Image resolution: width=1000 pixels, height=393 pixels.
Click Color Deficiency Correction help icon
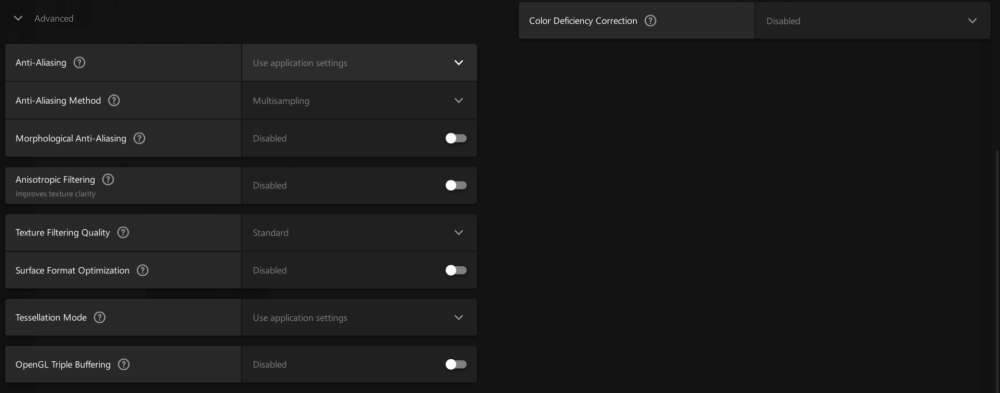coord(650,20)
